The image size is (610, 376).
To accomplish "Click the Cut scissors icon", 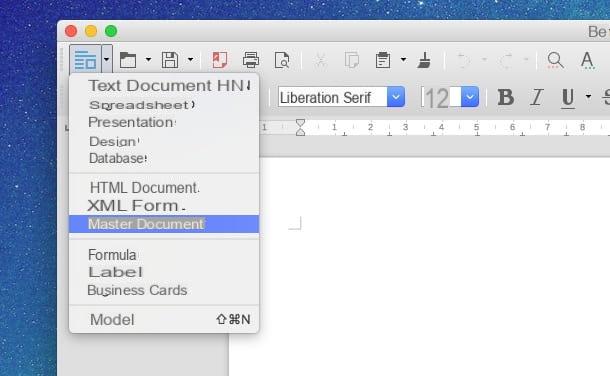I will (x=321, y=60).
